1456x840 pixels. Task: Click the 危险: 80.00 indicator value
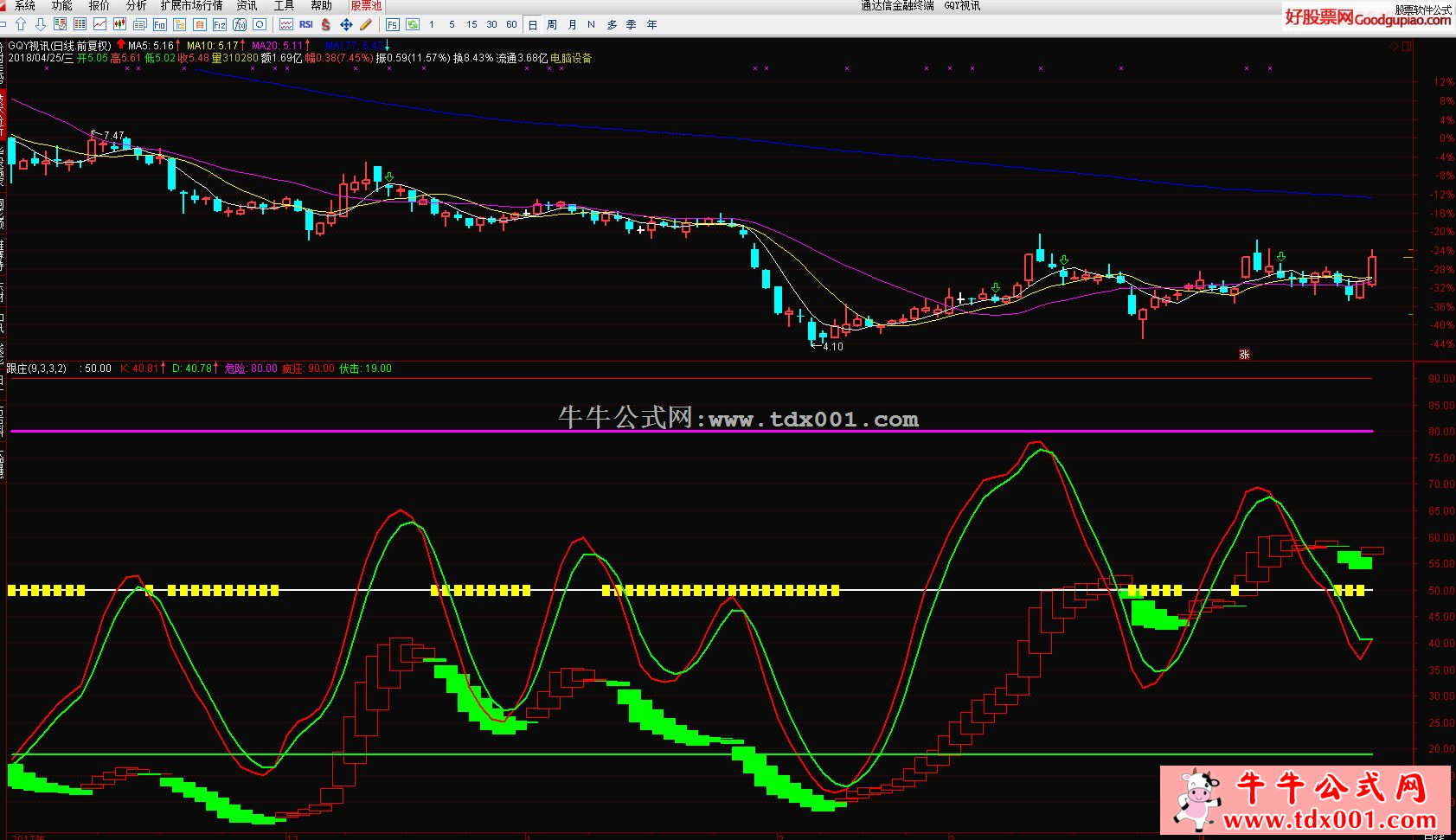pos(251,369)
